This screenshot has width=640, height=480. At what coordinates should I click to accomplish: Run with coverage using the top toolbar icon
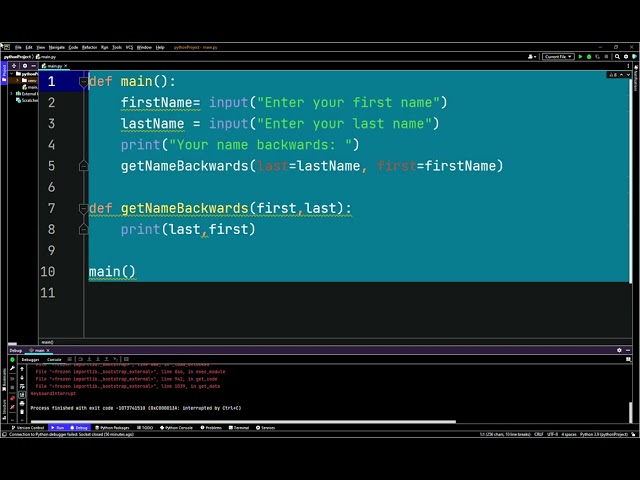click(598, 57)
